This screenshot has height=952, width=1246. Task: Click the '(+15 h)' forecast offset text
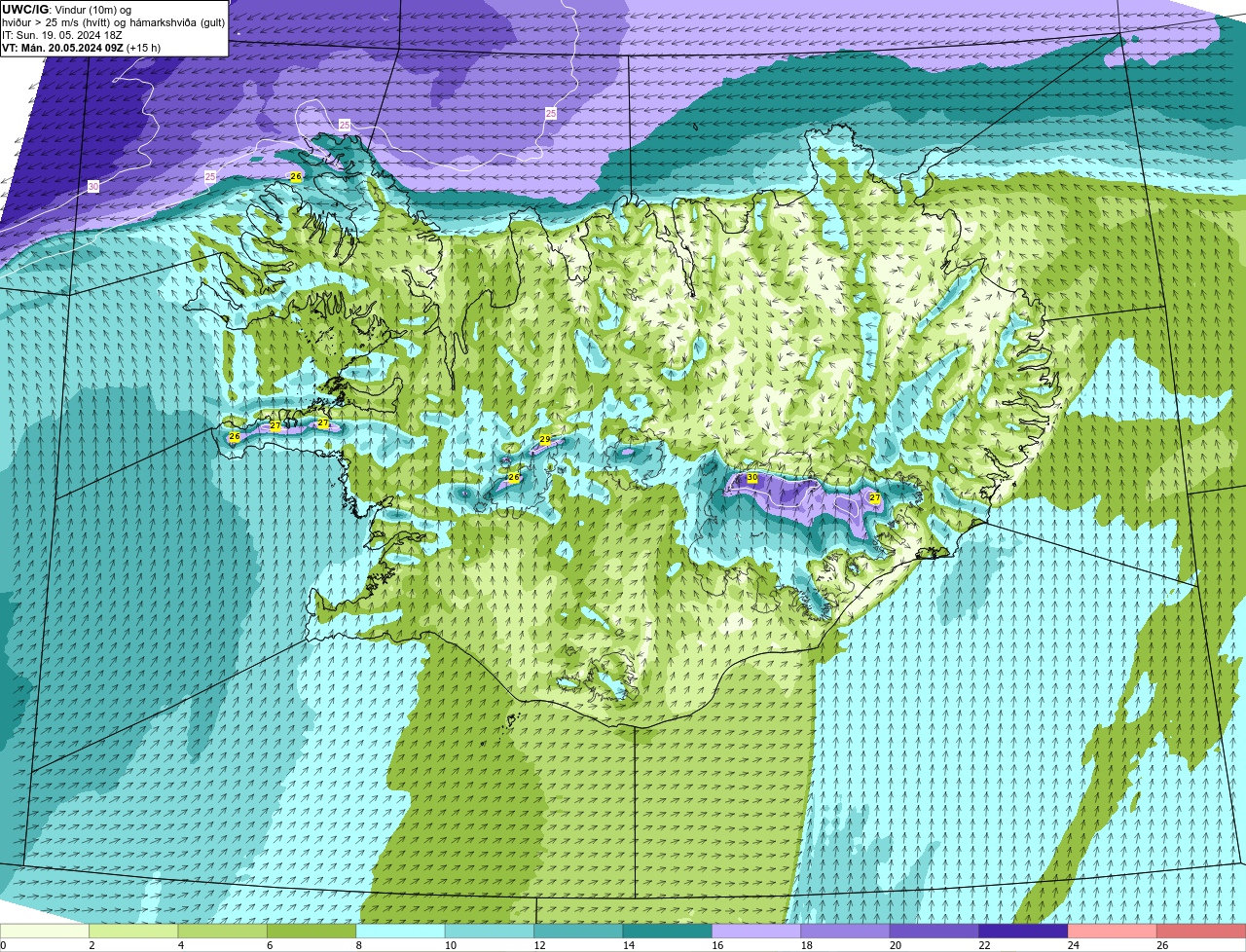[x=144, y=48]
